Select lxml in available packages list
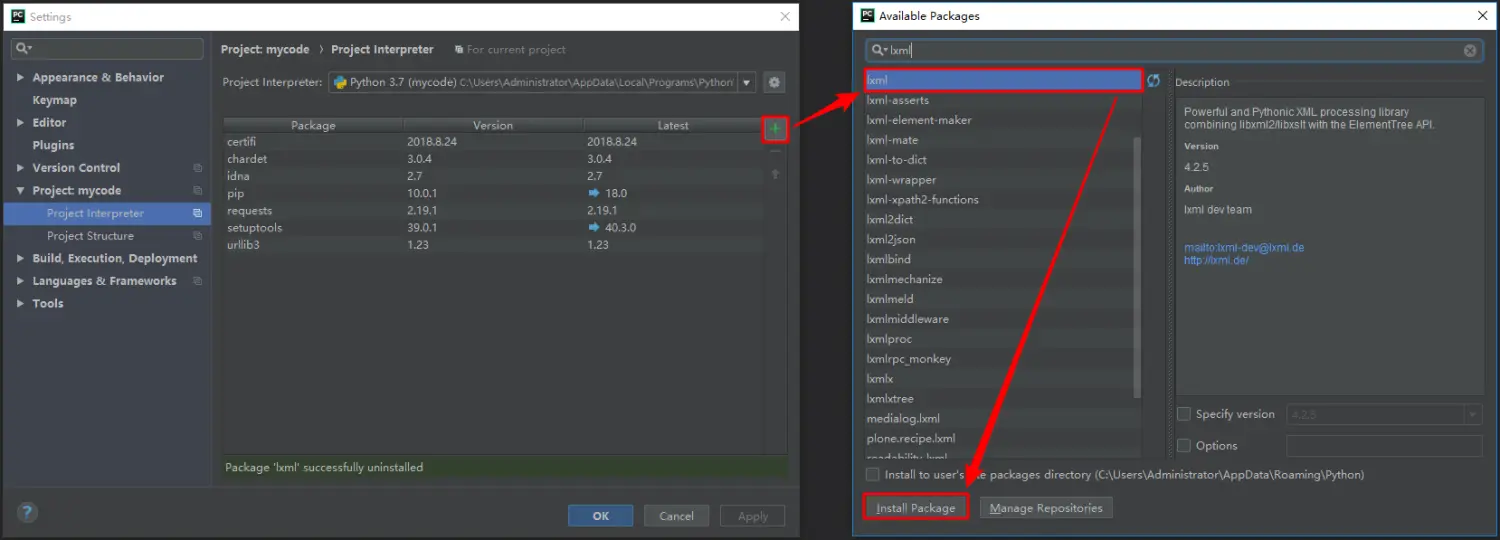 1003,80
